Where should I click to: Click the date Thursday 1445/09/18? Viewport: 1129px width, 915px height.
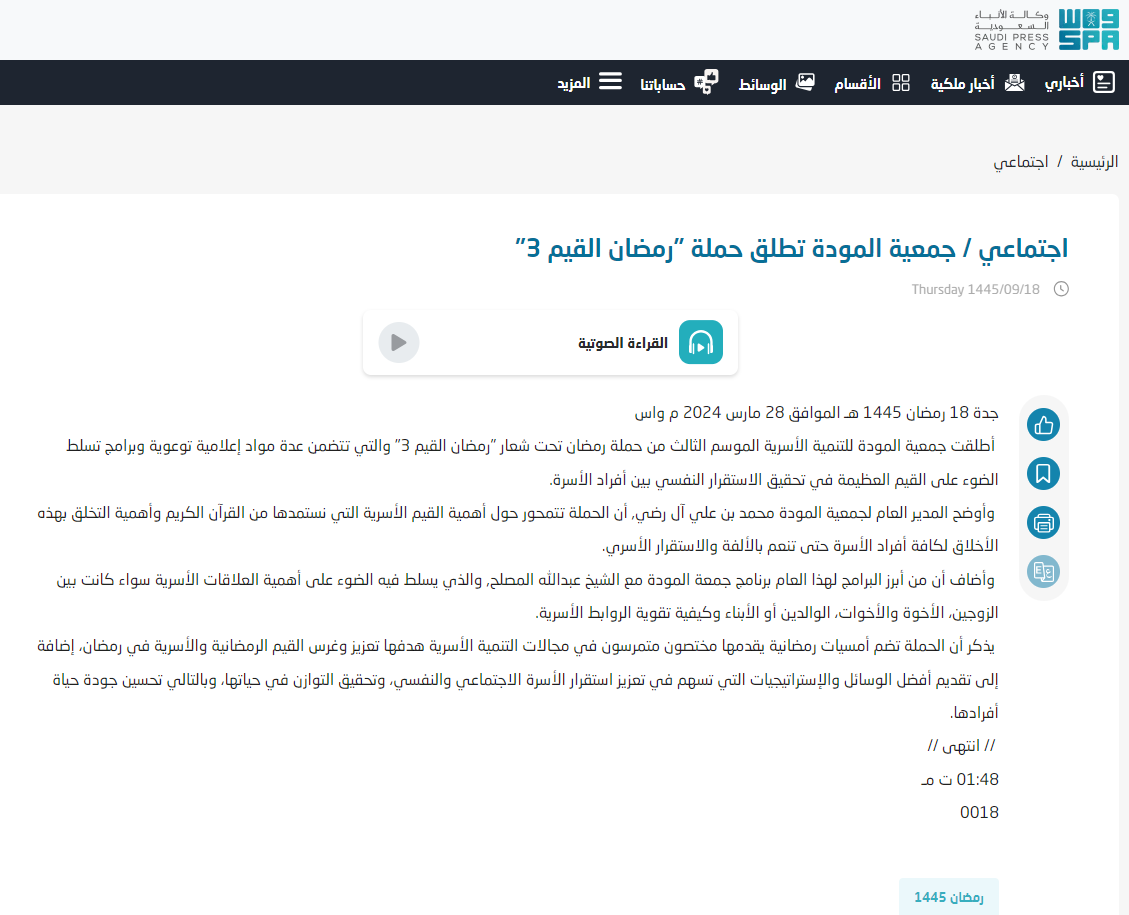[x=975, y=289]
